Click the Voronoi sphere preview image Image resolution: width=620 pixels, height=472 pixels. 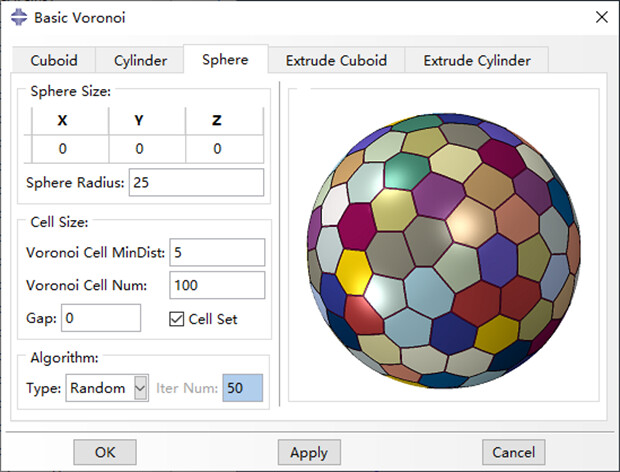444,251
